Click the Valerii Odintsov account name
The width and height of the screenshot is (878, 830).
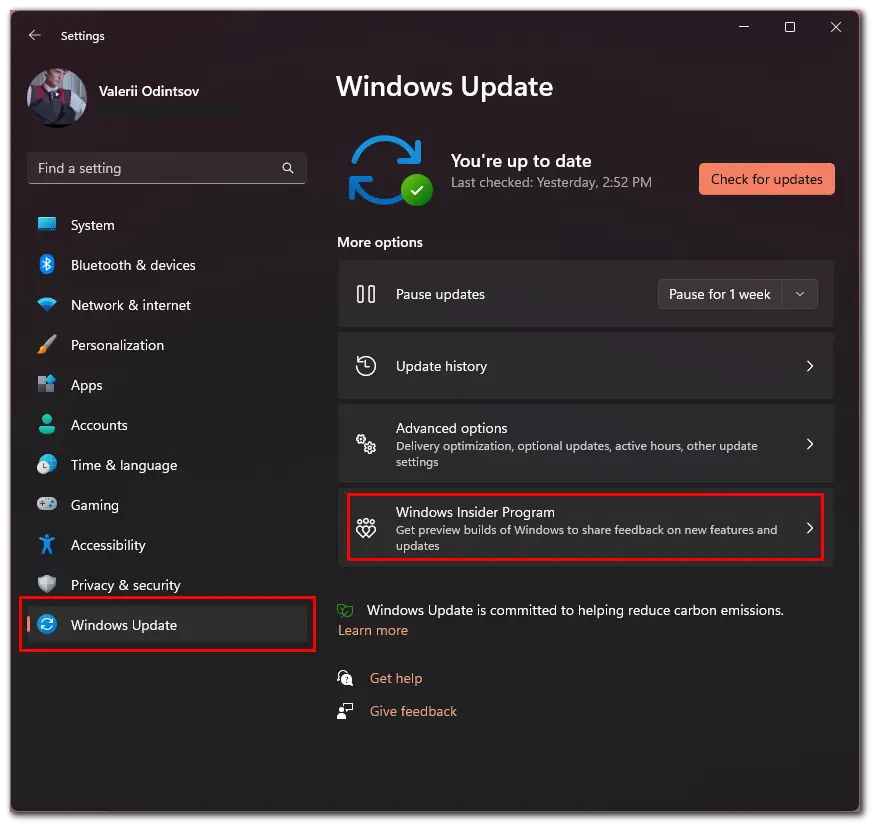[x=149, y=91]
